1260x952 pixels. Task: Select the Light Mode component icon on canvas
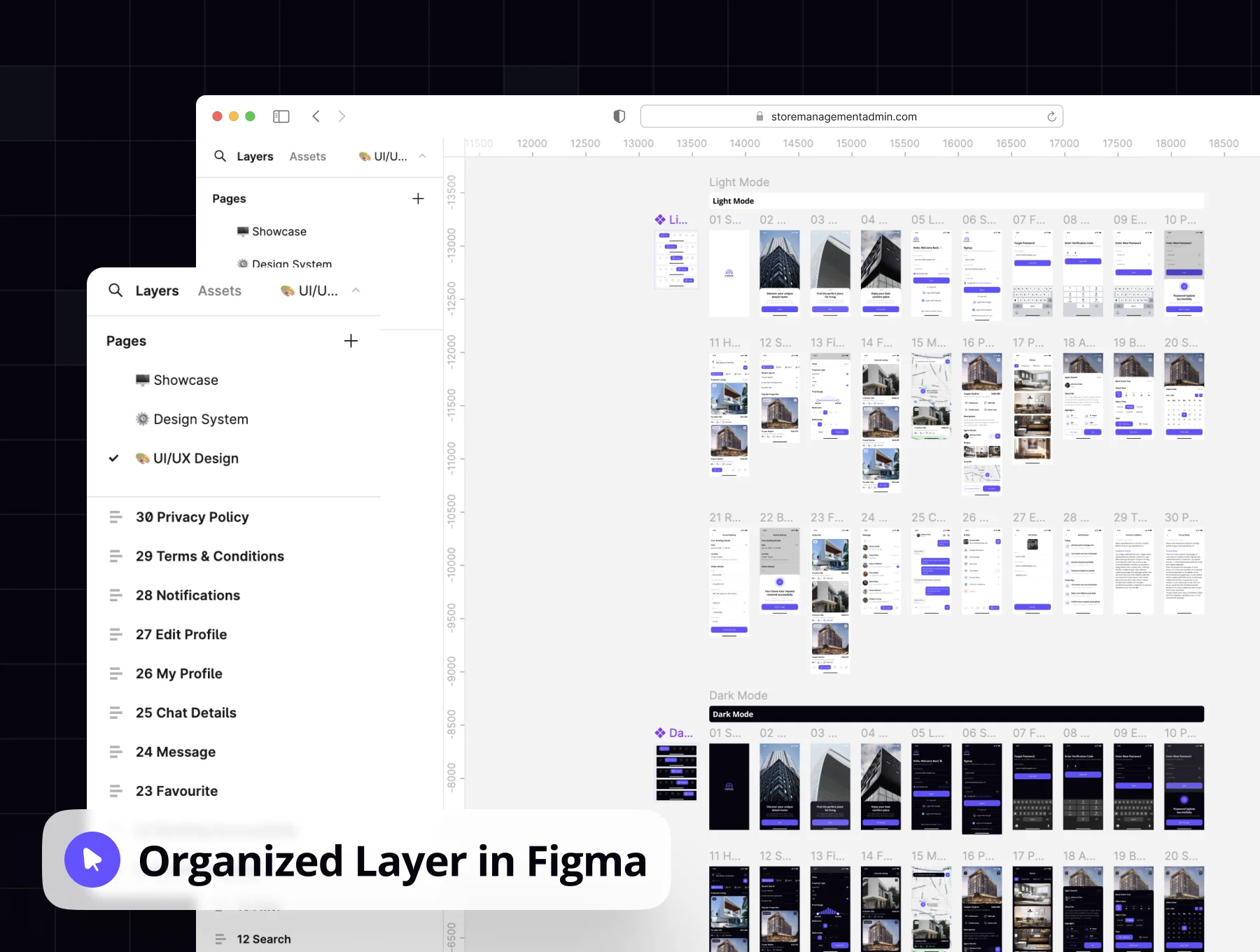(x=660, y=220)
